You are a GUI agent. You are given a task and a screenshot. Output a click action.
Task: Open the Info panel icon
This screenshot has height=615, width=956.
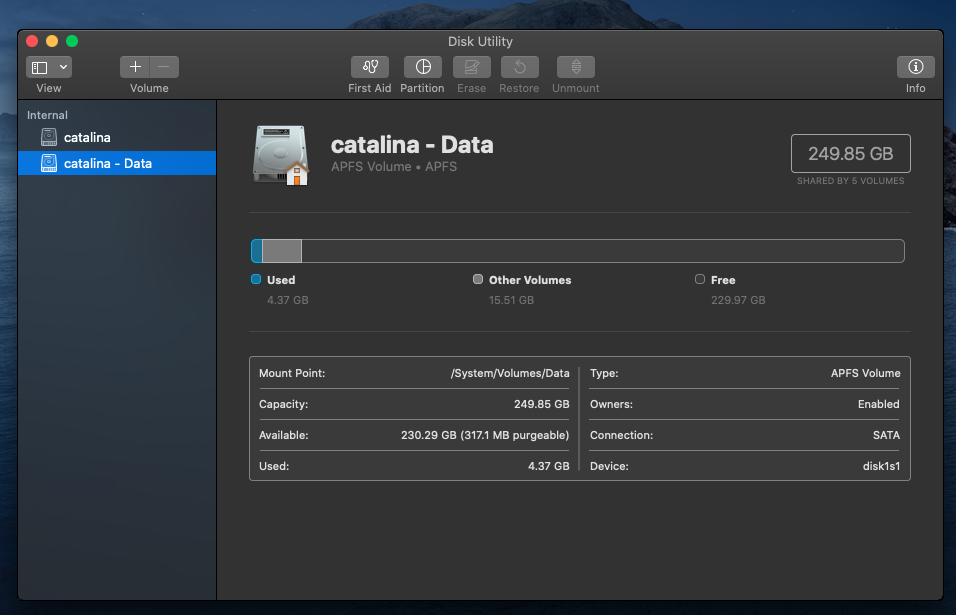click(x=915, y=66)
